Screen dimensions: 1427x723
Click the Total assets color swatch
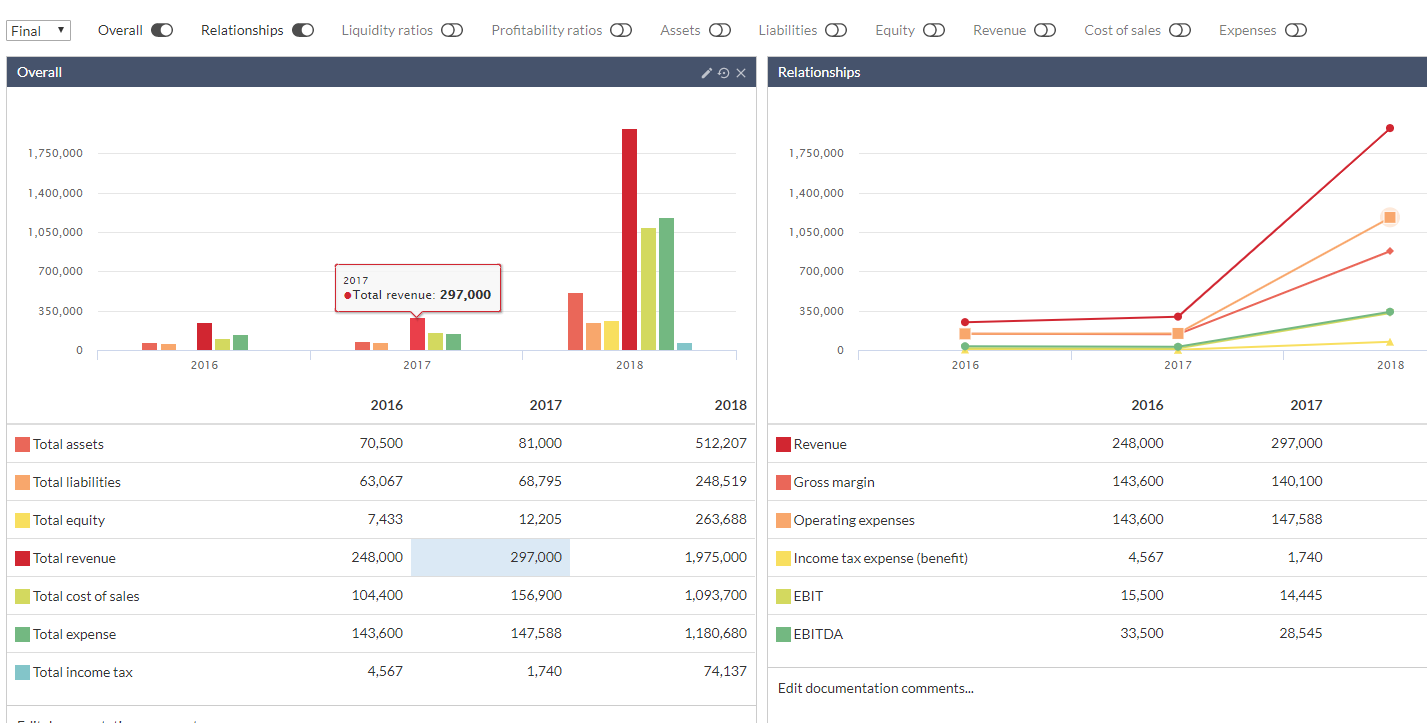(22, 444)
